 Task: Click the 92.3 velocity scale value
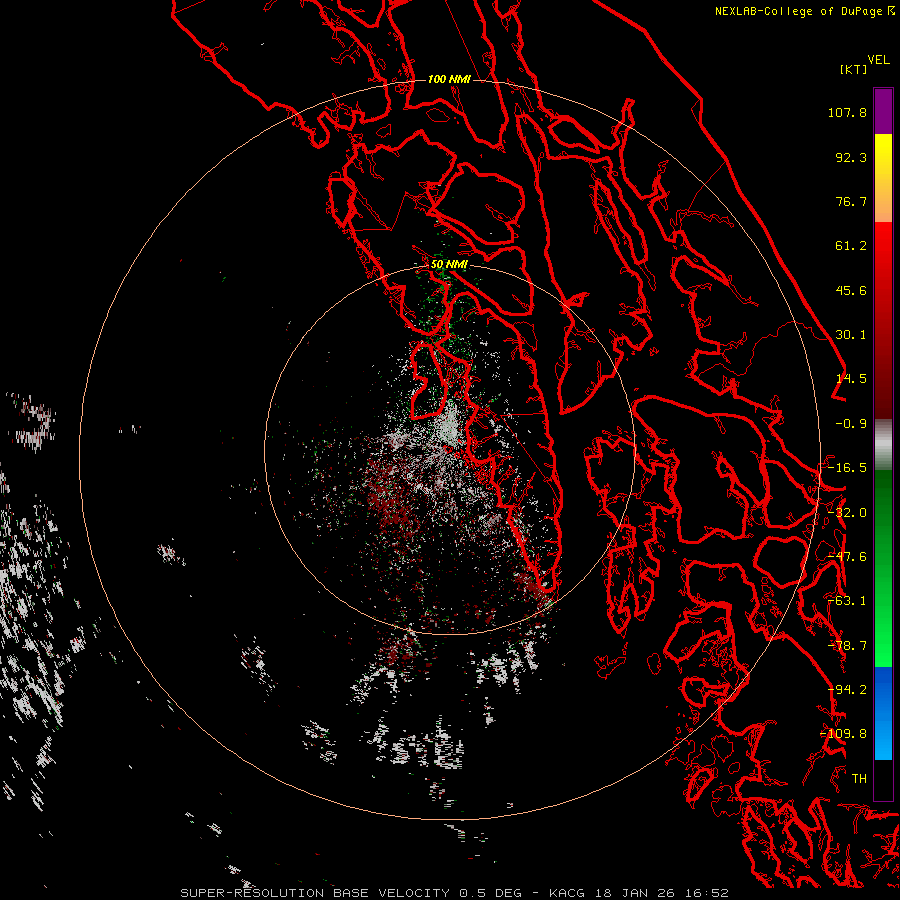[x=851, y=157]
